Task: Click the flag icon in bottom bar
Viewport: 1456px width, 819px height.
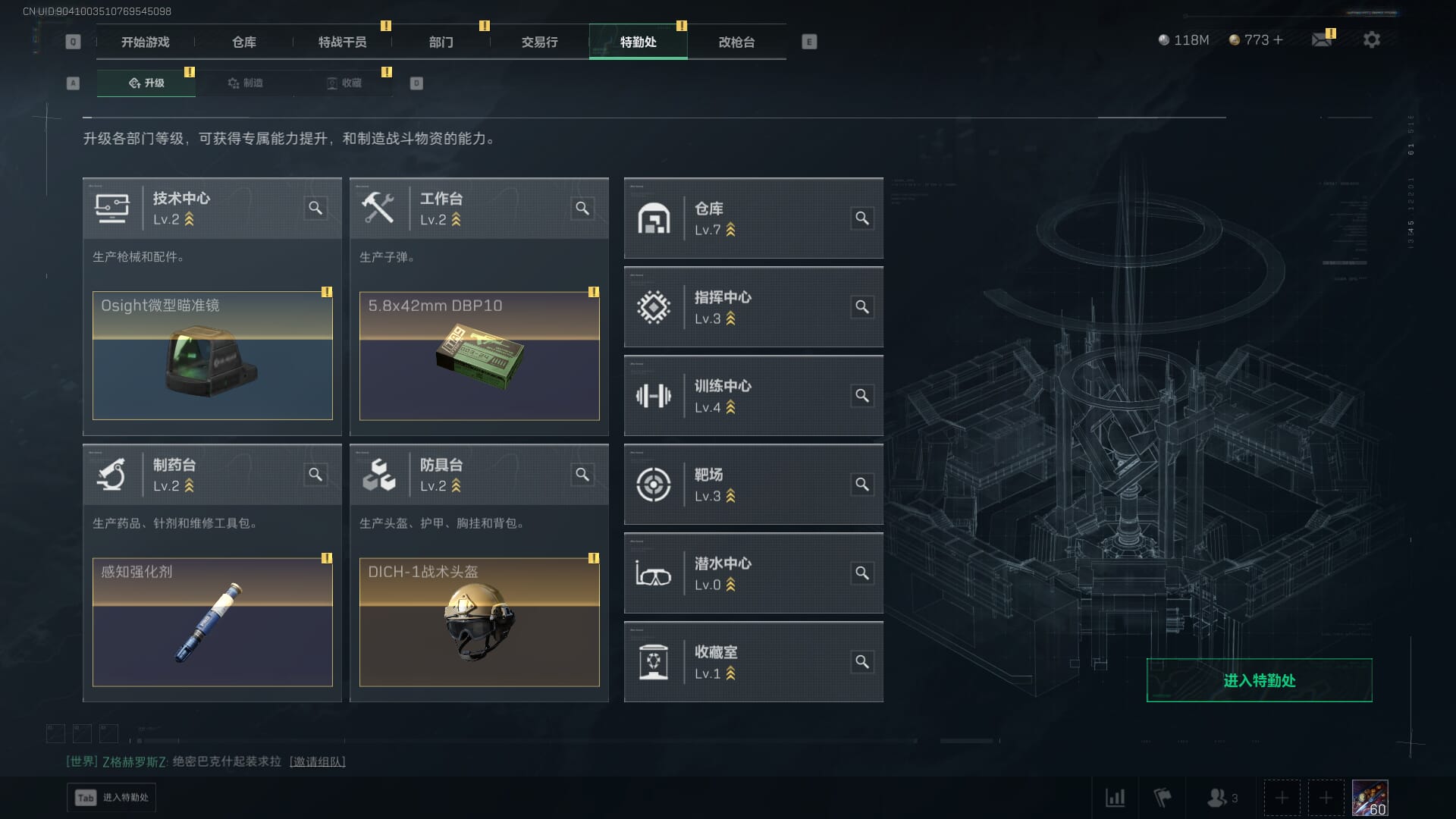Action: click(1162, 798)
